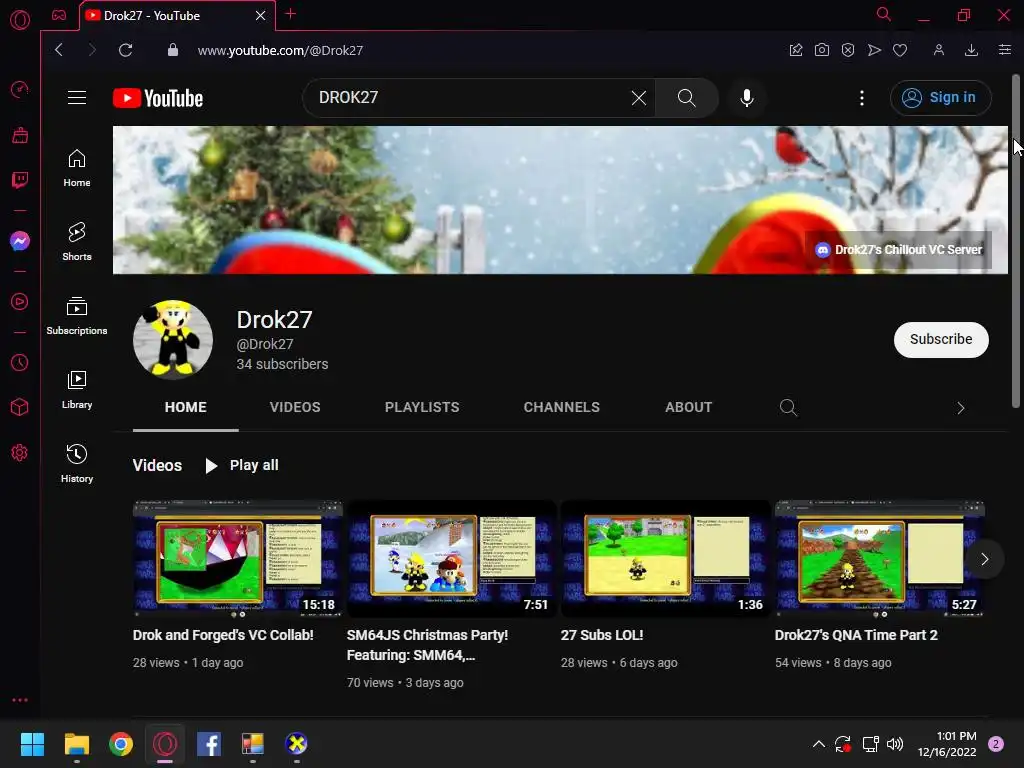This screenshot has width=1024, height=768.
Task: Open the Opera snapshot camera icon
Action: (822, 50)
